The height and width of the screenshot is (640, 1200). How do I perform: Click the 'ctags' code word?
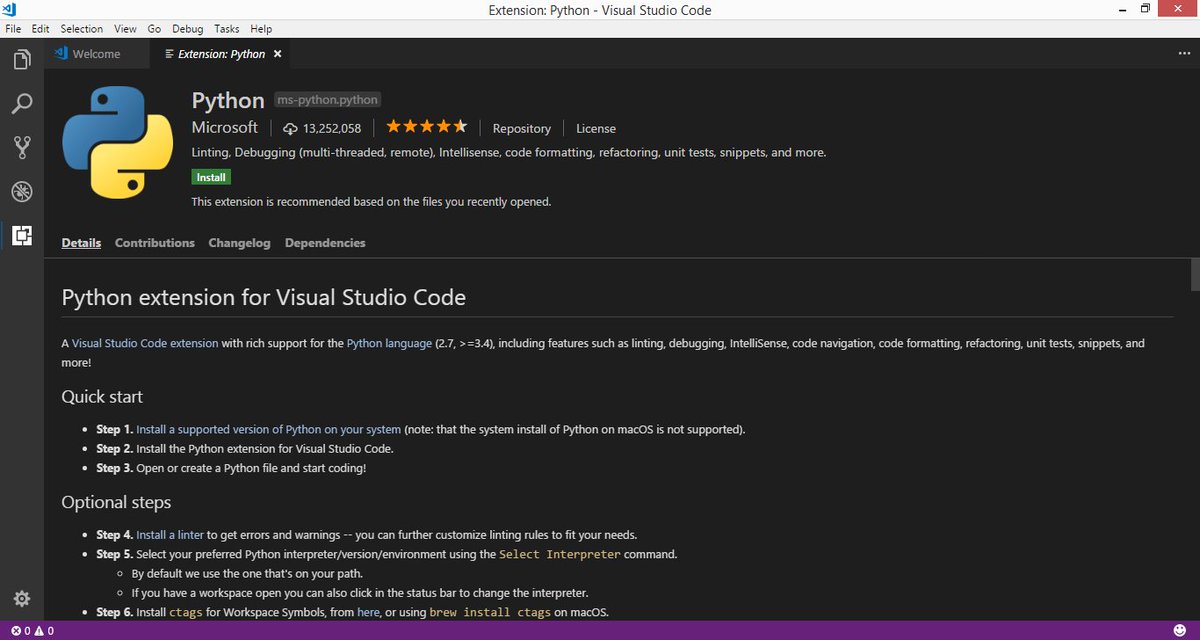tap(185, 612)
